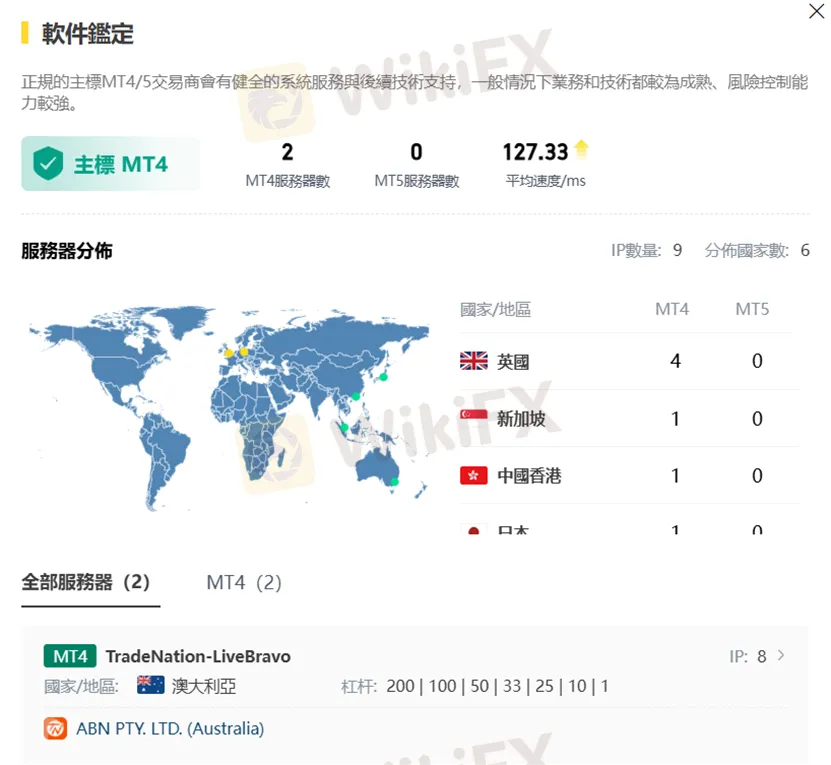This screenshot has height=765, width=831.
Task: Click the green MT4 tag on TradeNation-LiveBravo
Action: [70, 656]
